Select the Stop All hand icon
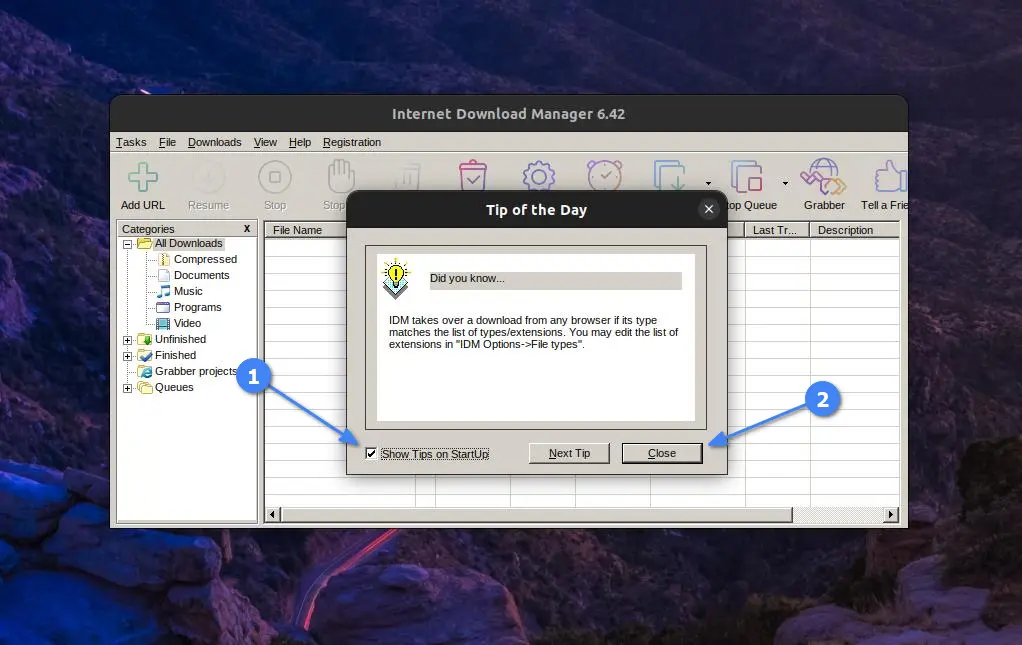Screen dimensions: 1022x645 coord(340,175)
